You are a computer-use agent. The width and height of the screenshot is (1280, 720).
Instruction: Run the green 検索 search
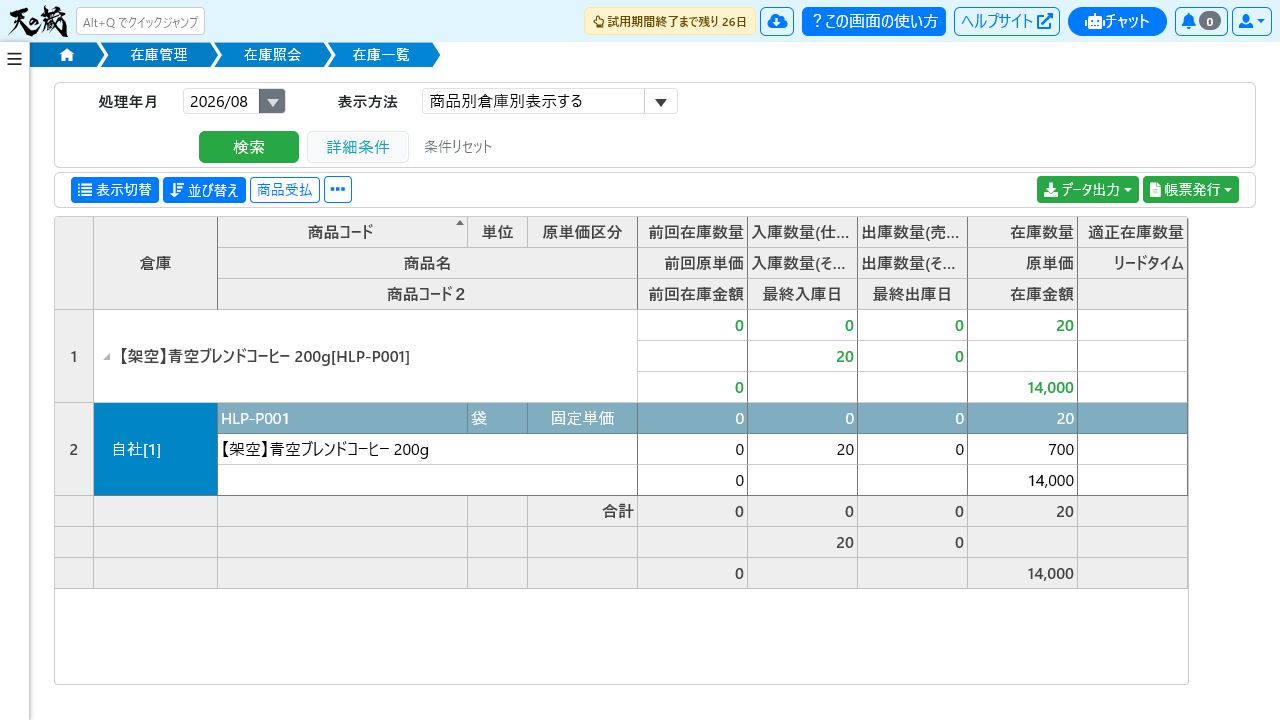pyautogui.click(x=249, y=147)
